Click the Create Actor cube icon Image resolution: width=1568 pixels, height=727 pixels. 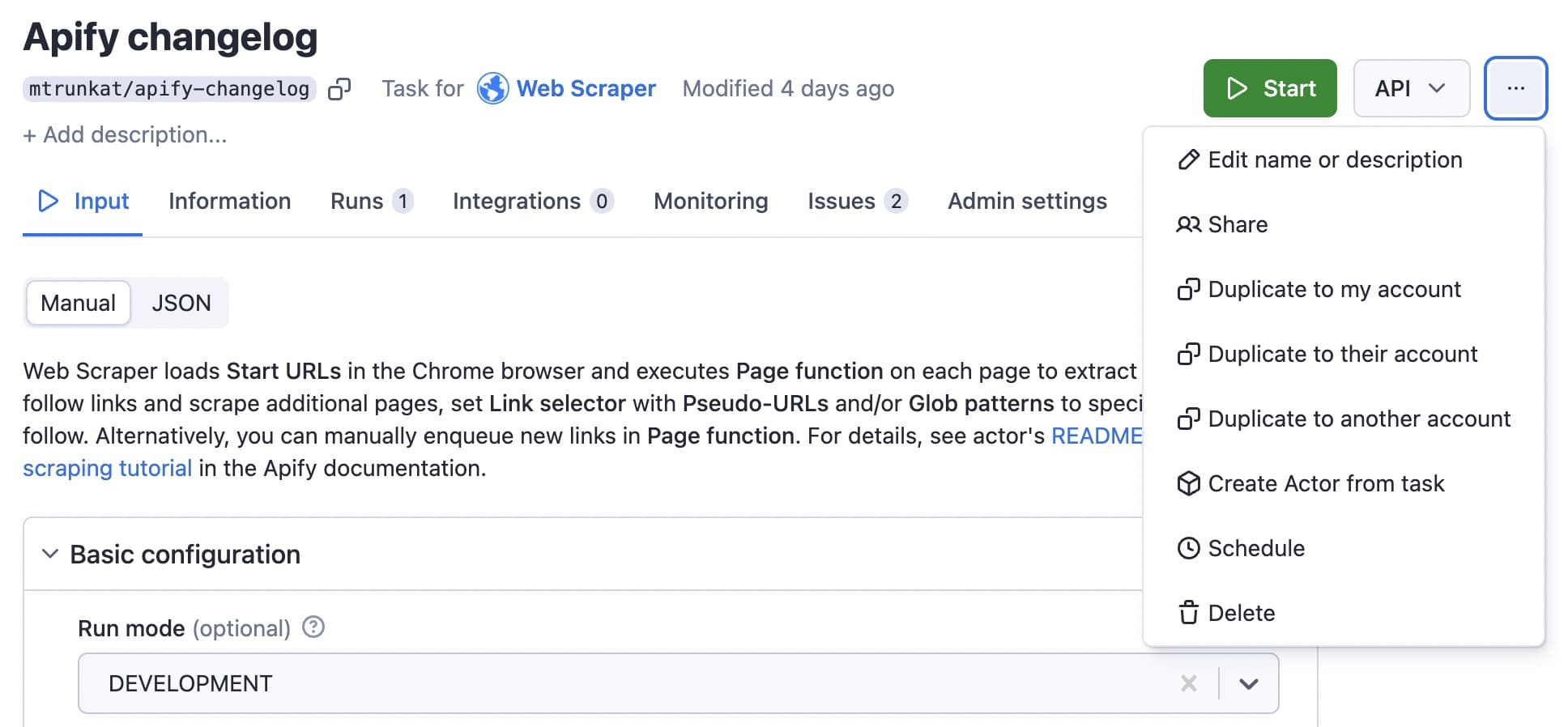[x=1188, y=483]
